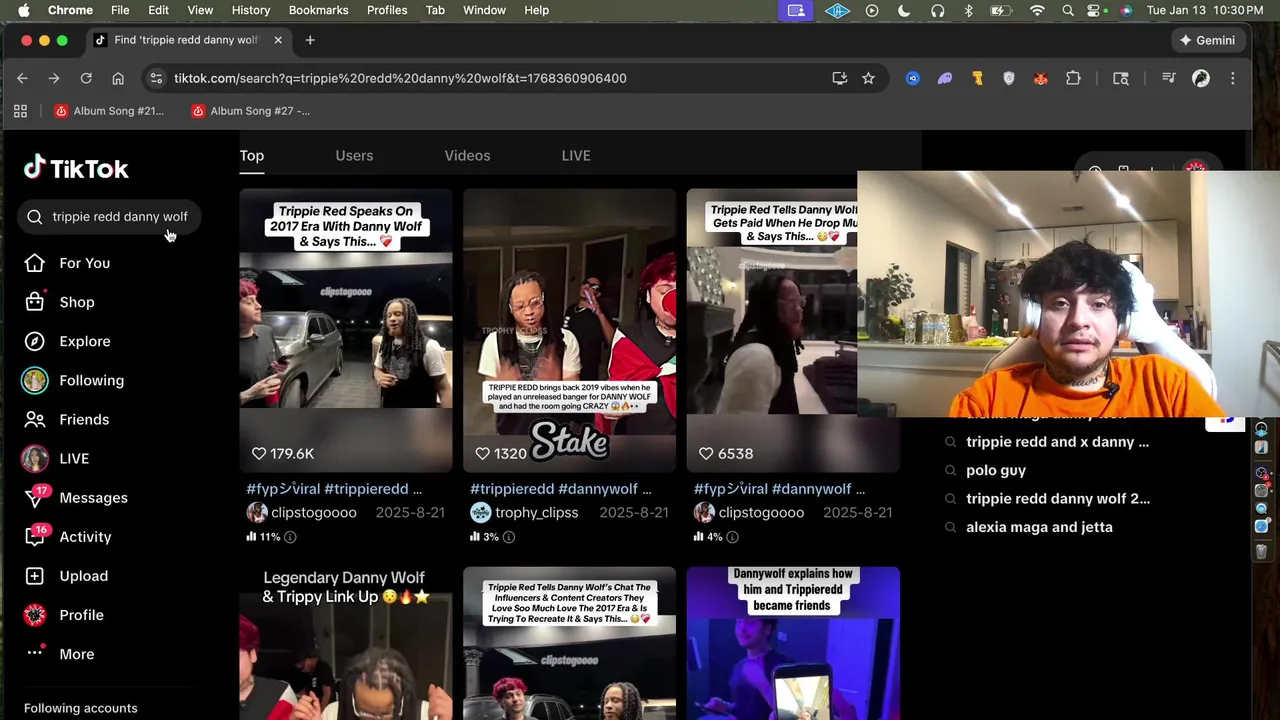1280x720 pixels.
Task: Open info icon next to 4%
Action: coord(732,537)
